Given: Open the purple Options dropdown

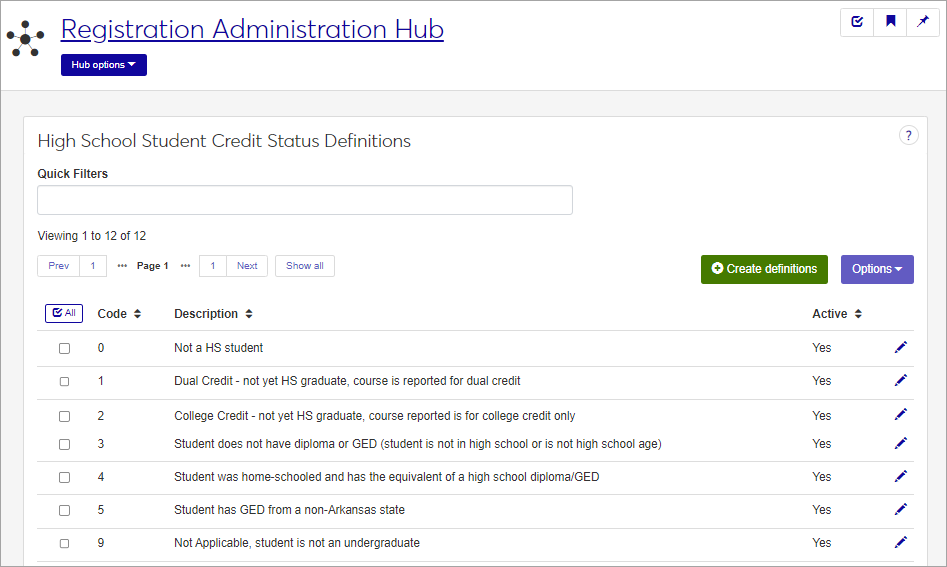Looking at the screenshot, I should point(876,269).
